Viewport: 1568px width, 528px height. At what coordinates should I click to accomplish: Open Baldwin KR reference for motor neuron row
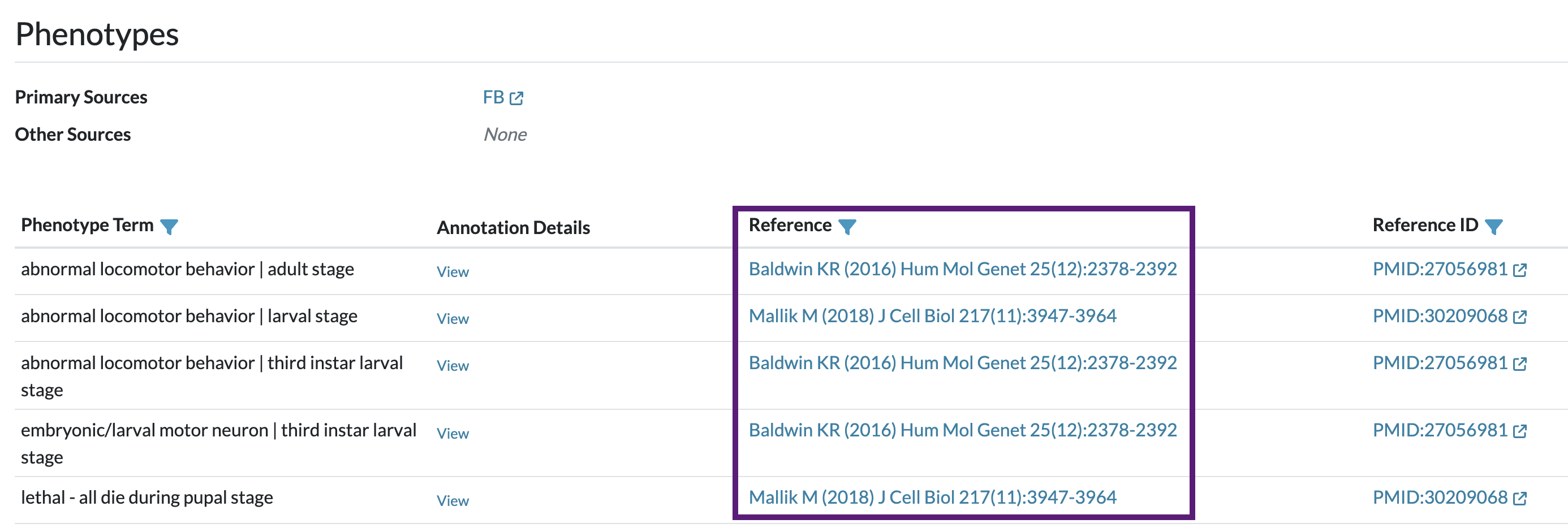tap(962, 430)
